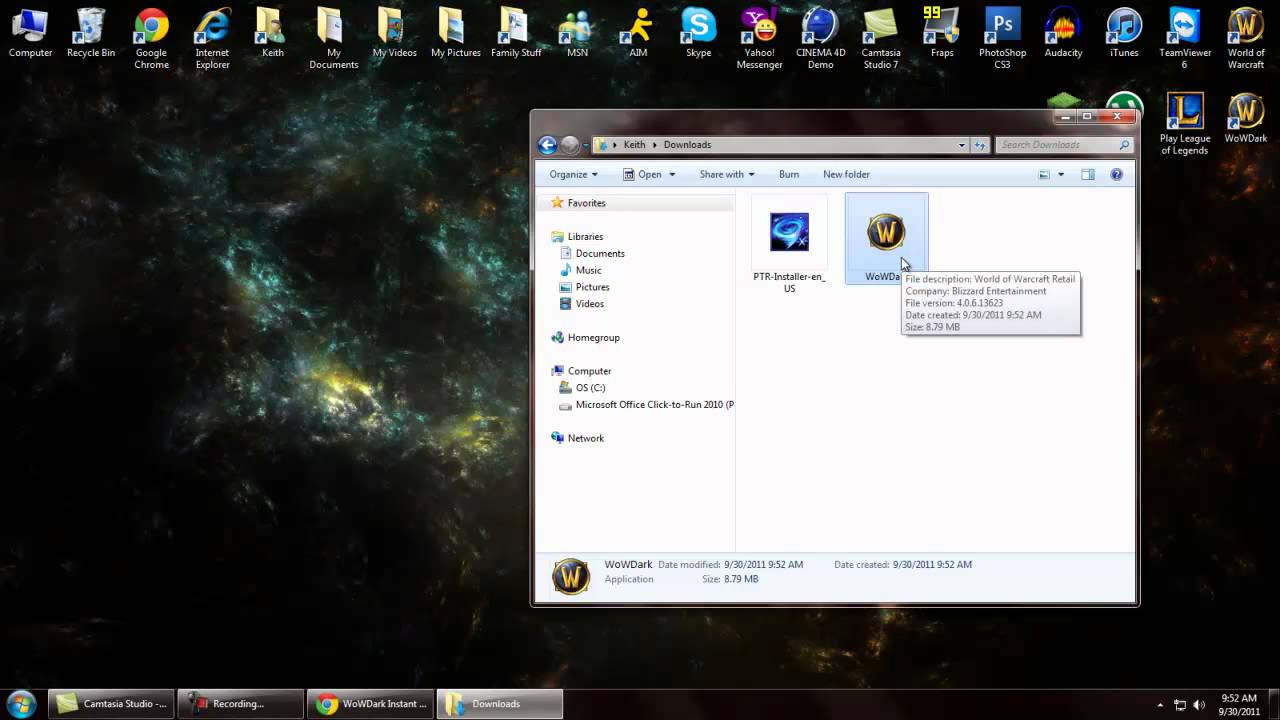Launch the Camtasia Studio 7 desktop shortcut
The image size is (1280, 720).
pyautogui.click(x=880, y=39)
